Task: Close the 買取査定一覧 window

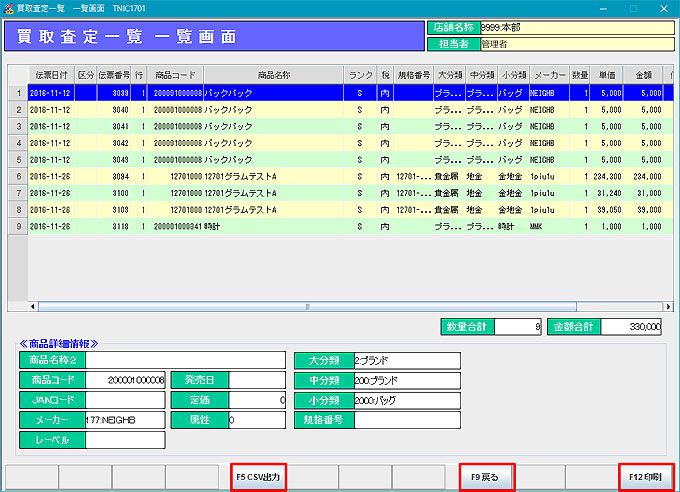Action: 662,7
